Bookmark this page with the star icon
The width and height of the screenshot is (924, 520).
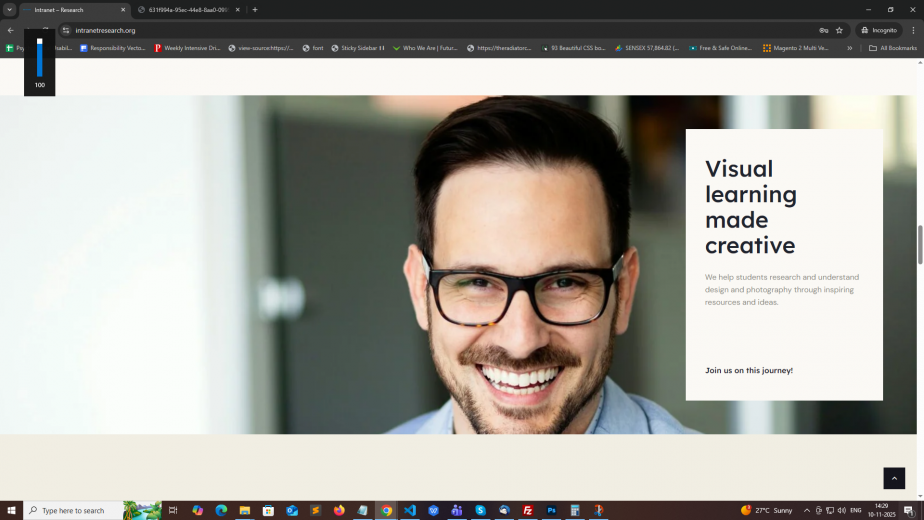(x=839, y=30)
